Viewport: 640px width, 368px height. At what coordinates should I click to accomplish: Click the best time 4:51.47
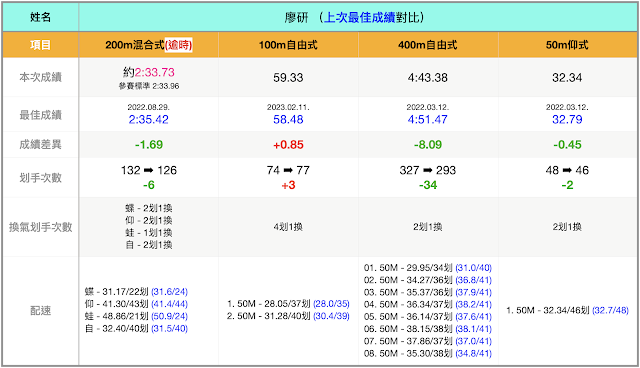pos(428,120)
